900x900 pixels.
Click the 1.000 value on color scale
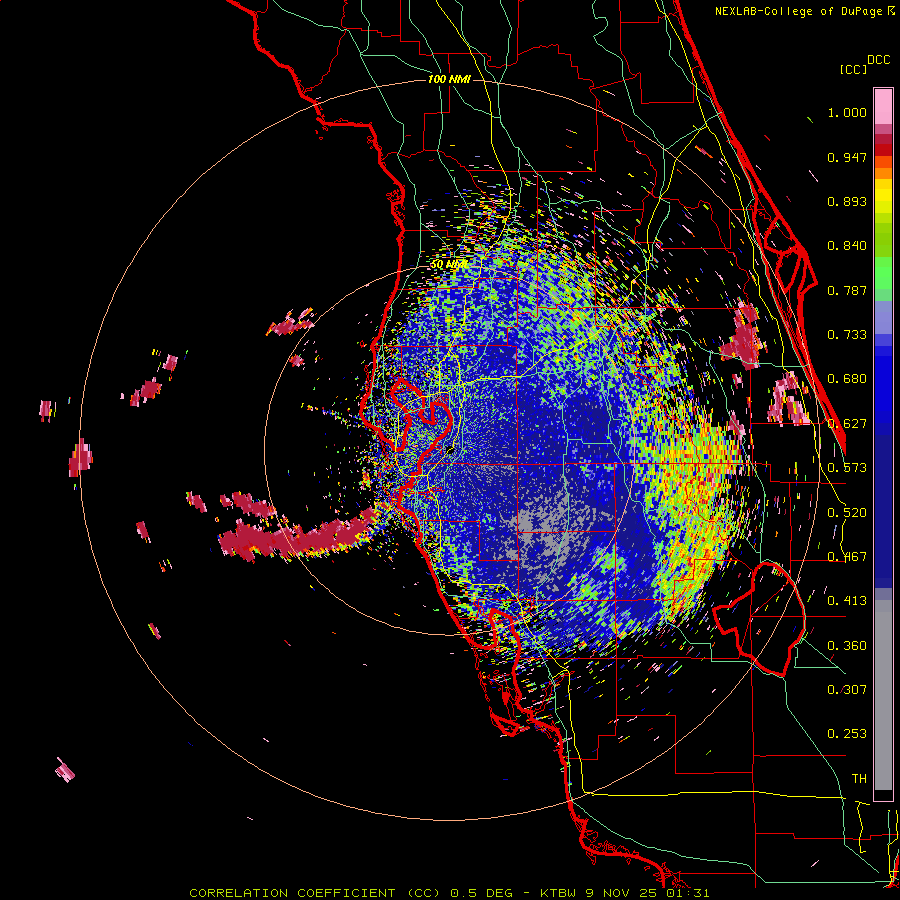coord(847,112)
